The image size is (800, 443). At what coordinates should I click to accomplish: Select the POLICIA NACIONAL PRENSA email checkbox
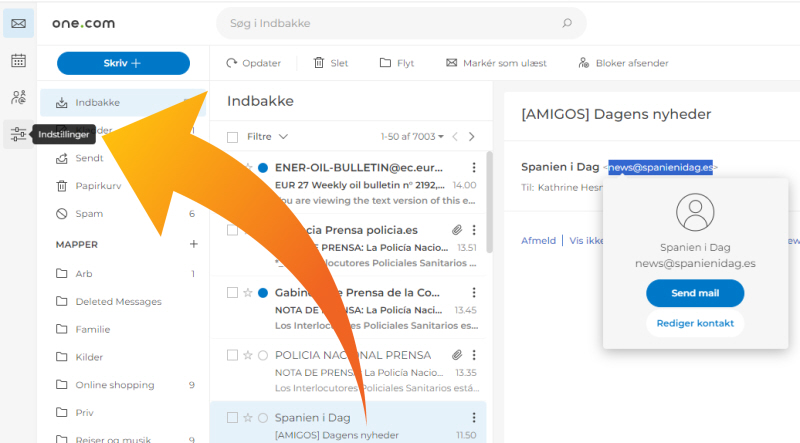[x=233, y=355]
